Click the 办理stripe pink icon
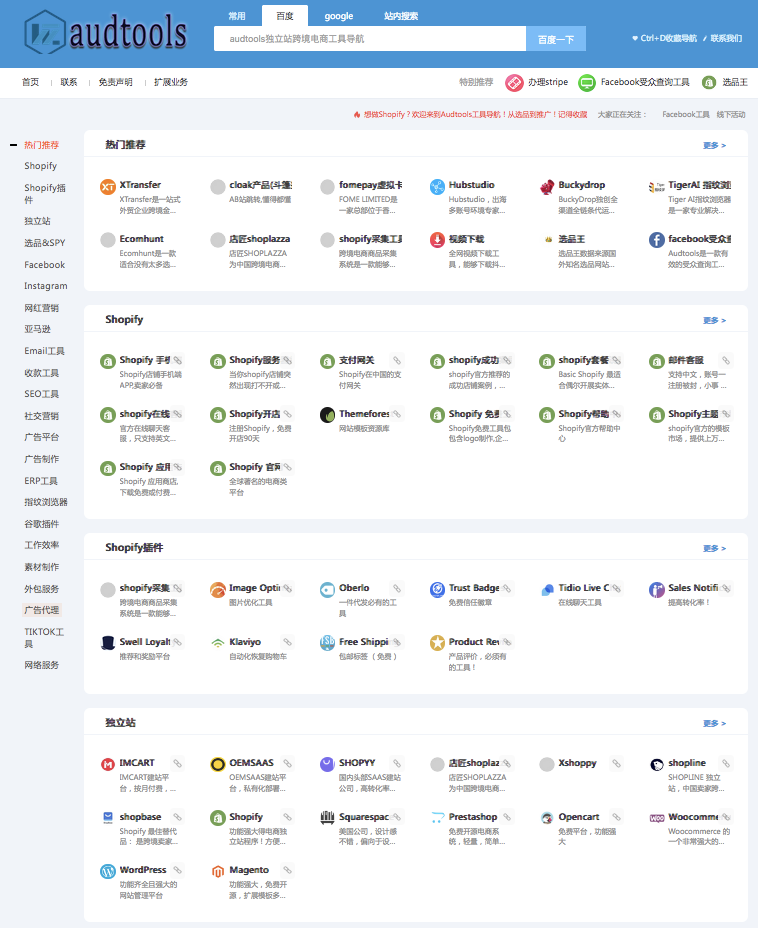 click(514, 83)
